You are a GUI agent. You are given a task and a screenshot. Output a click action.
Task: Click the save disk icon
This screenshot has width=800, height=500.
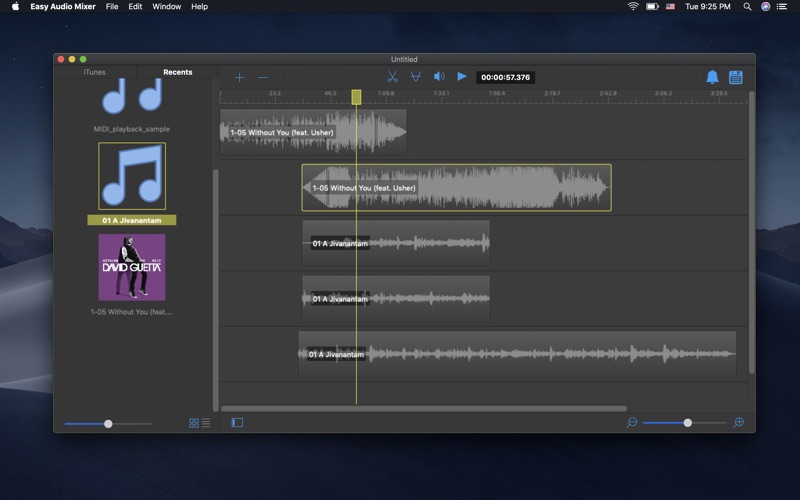[736, 77]
